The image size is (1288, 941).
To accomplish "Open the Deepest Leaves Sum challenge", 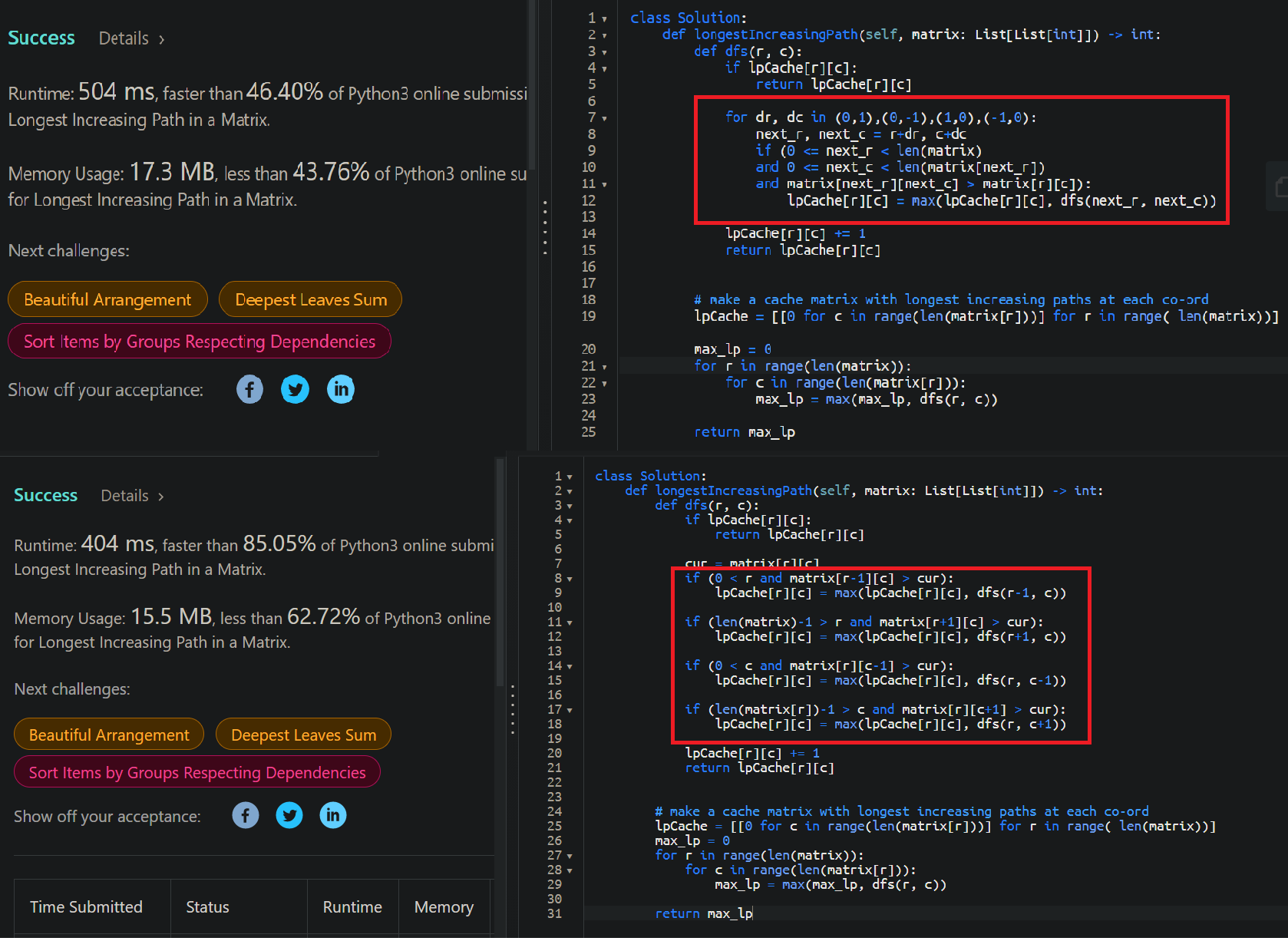I will [x=310, y=299].
